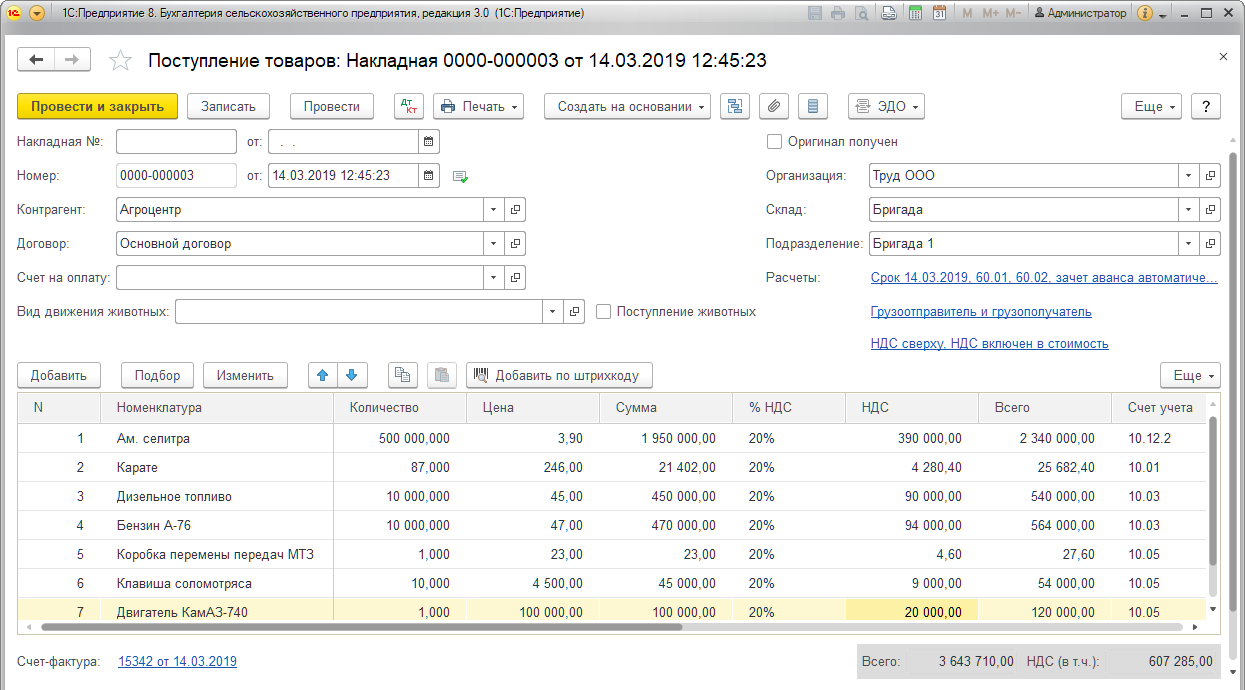
Task: Click the Добавить row button
Action: 59,375
